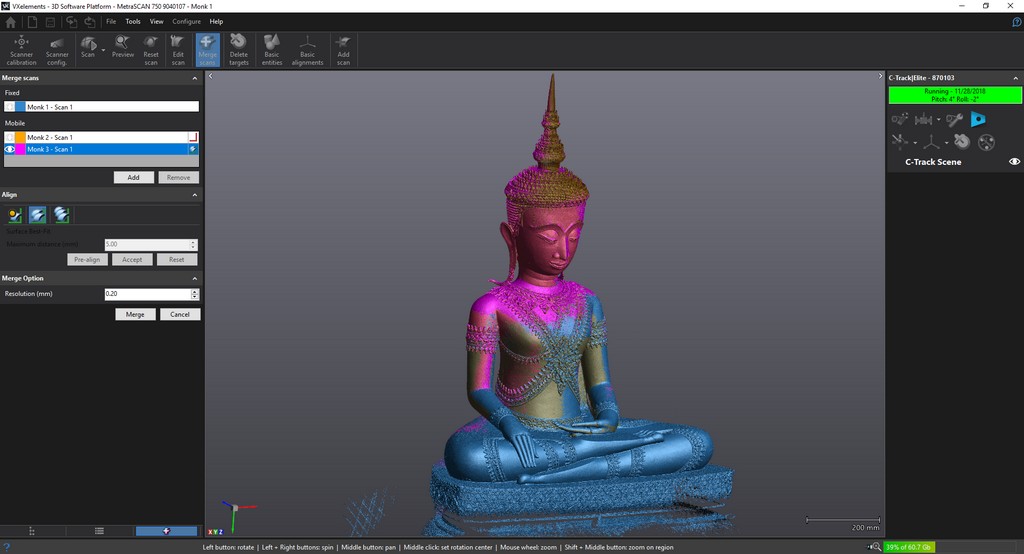The image size is (1024, 554).
Task: Click magenta color swatch of Monk 3
Action: click(20, 150)
